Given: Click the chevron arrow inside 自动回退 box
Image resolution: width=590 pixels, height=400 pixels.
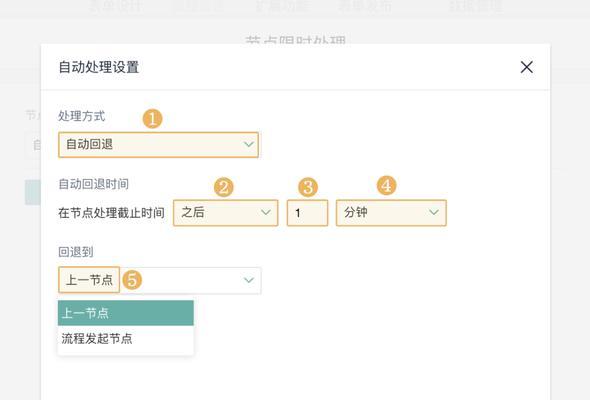Looking at the screenshot, I should click(x=248, y=144).
